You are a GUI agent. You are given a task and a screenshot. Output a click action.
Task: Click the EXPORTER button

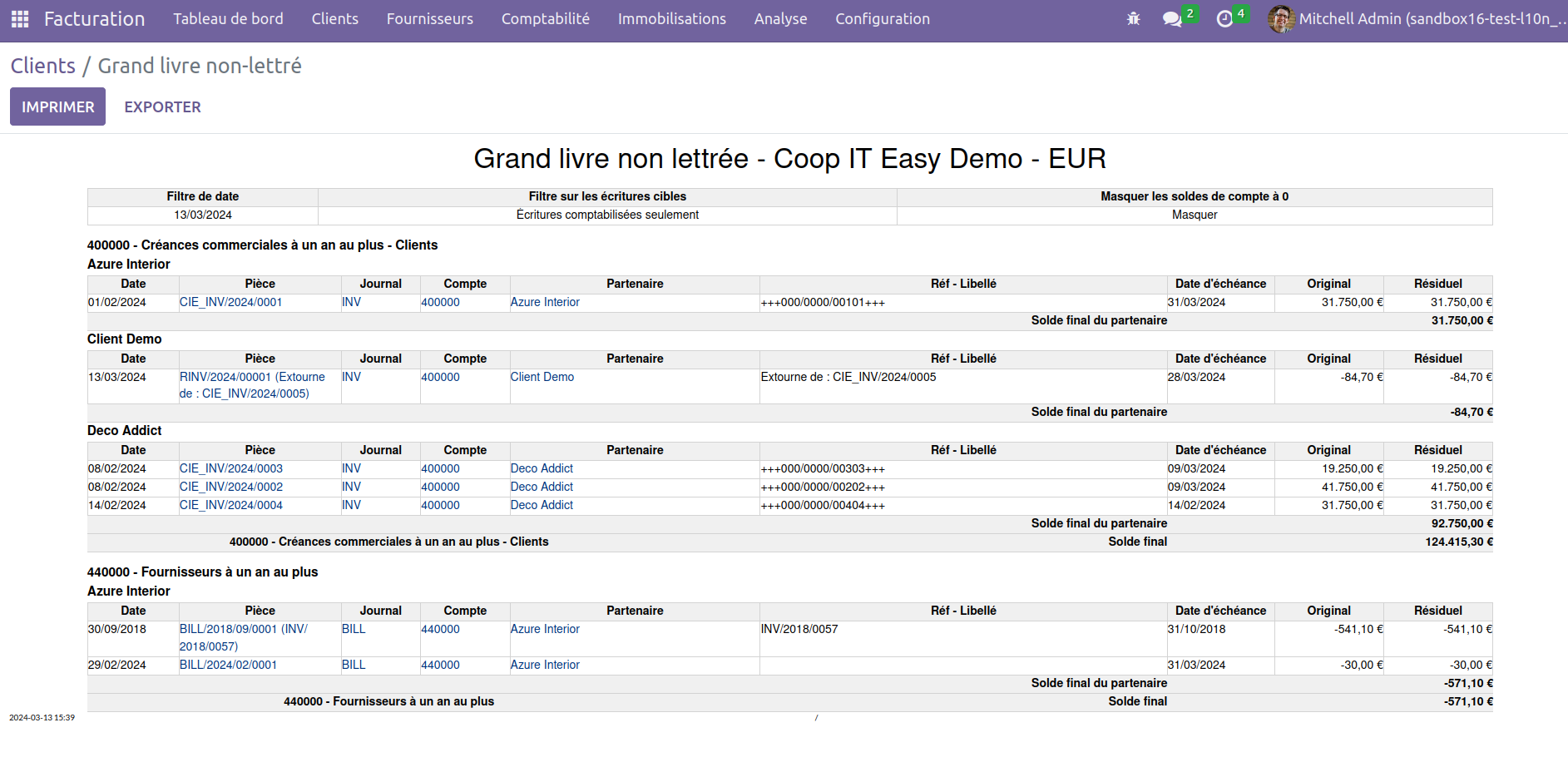(x=162, y=106)
